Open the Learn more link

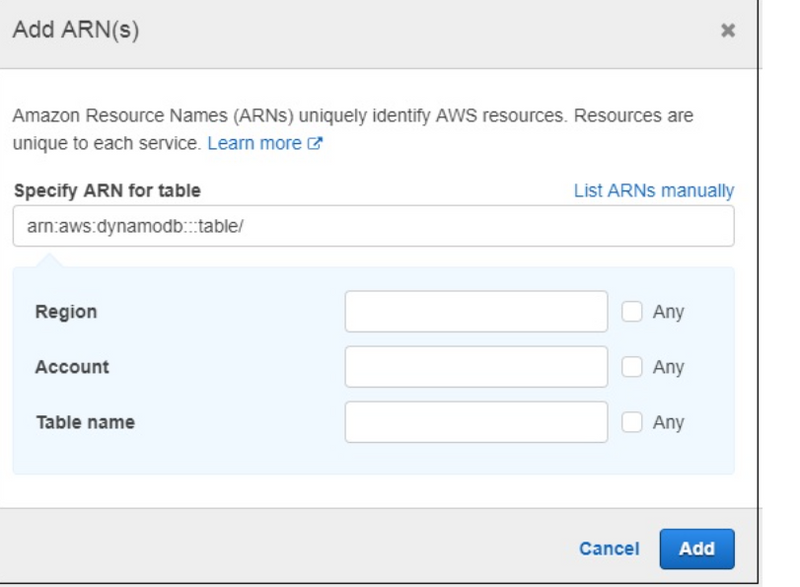point(265,143)
